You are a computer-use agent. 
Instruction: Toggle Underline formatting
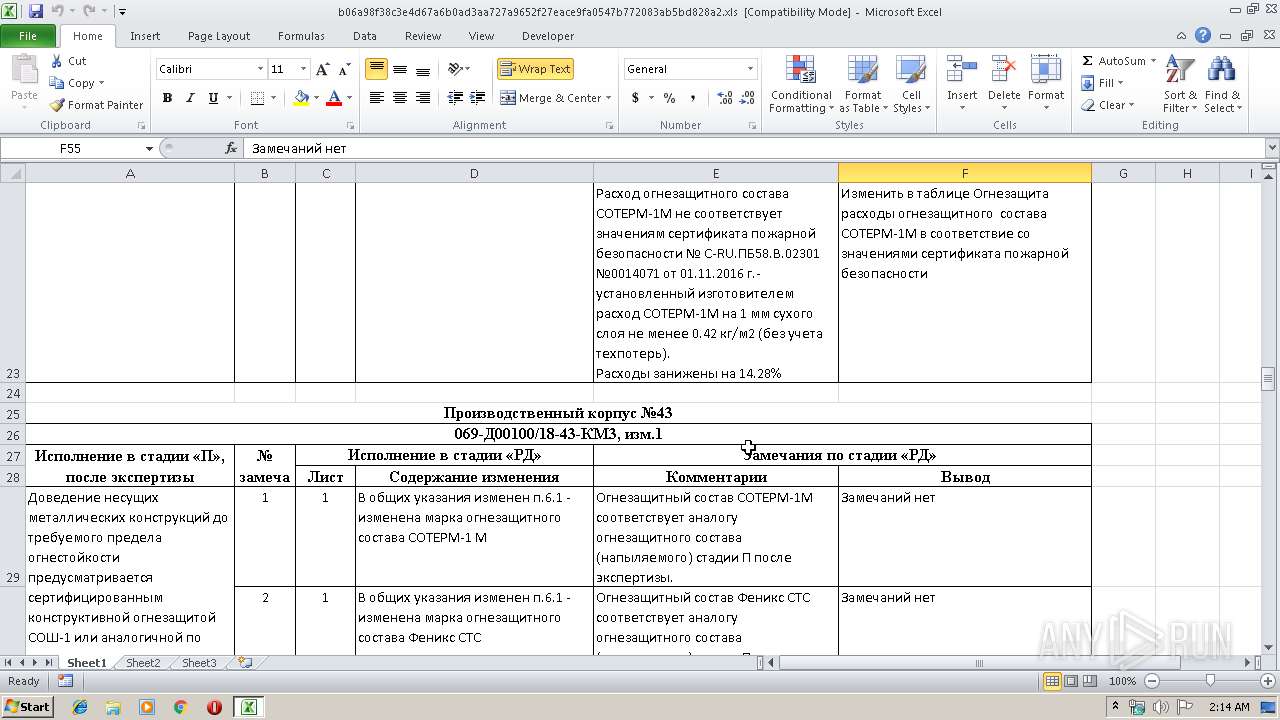pos(213,98)
